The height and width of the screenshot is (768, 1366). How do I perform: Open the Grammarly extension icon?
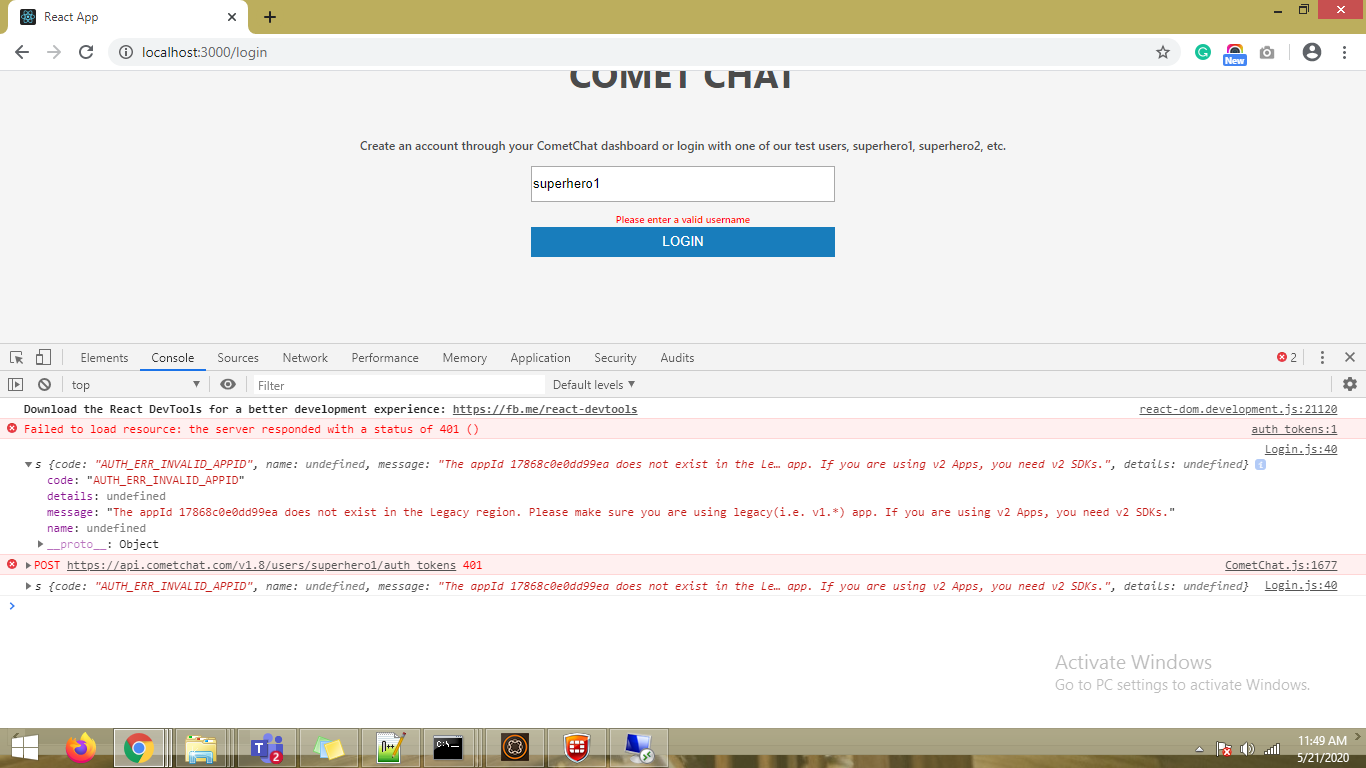(x=1203, y=52)
